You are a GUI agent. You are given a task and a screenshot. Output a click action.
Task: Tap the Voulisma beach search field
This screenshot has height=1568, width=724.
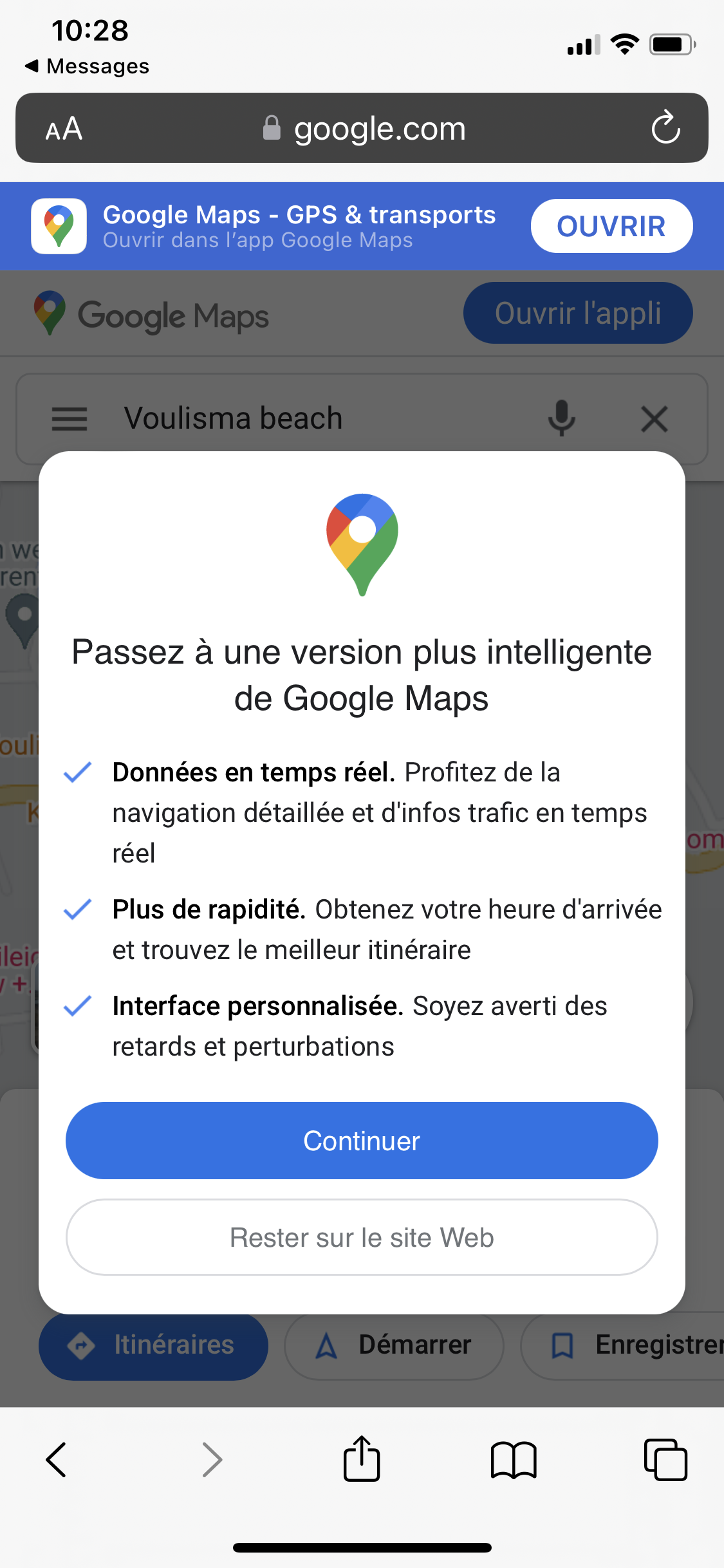coord(309,418)
